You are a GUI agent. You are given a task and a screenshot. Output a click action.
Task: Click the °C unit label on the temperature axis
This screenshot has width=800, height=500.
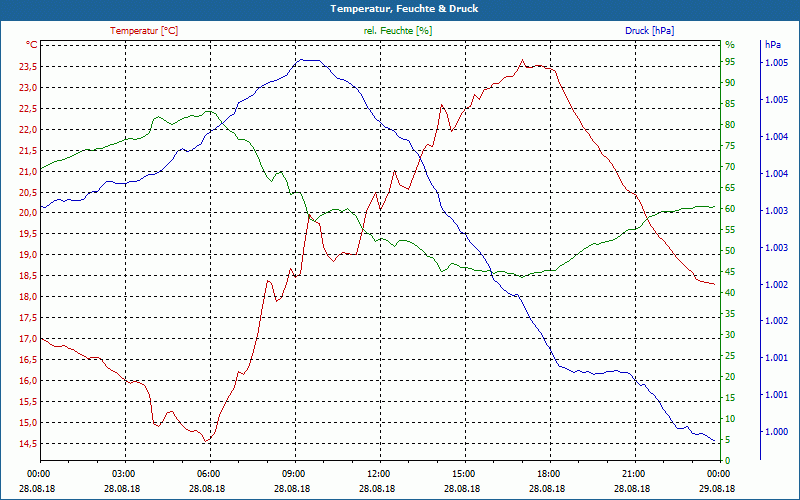[x=32, y=45]
